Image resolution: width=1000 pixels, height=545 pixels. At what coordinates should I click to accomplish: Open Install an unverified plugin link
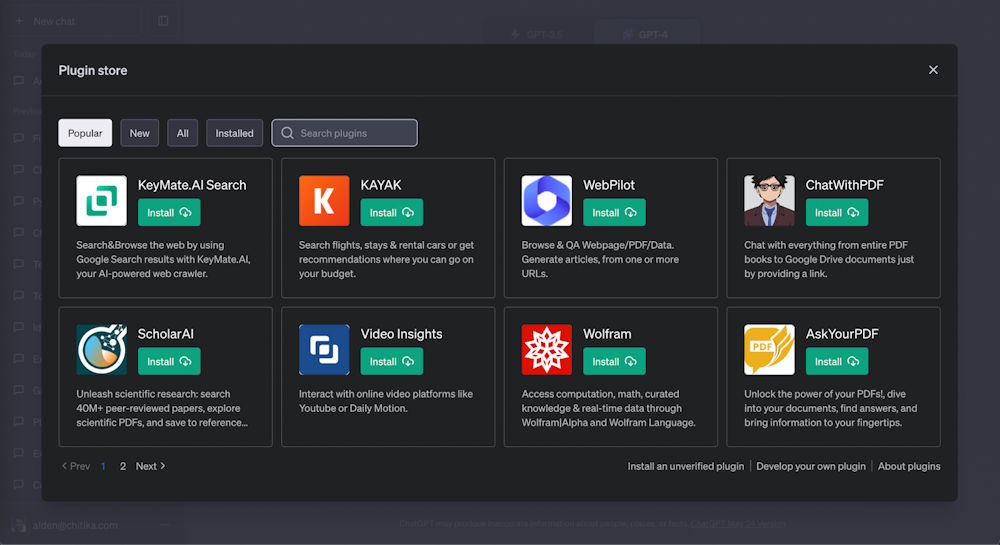click(685, 466)
